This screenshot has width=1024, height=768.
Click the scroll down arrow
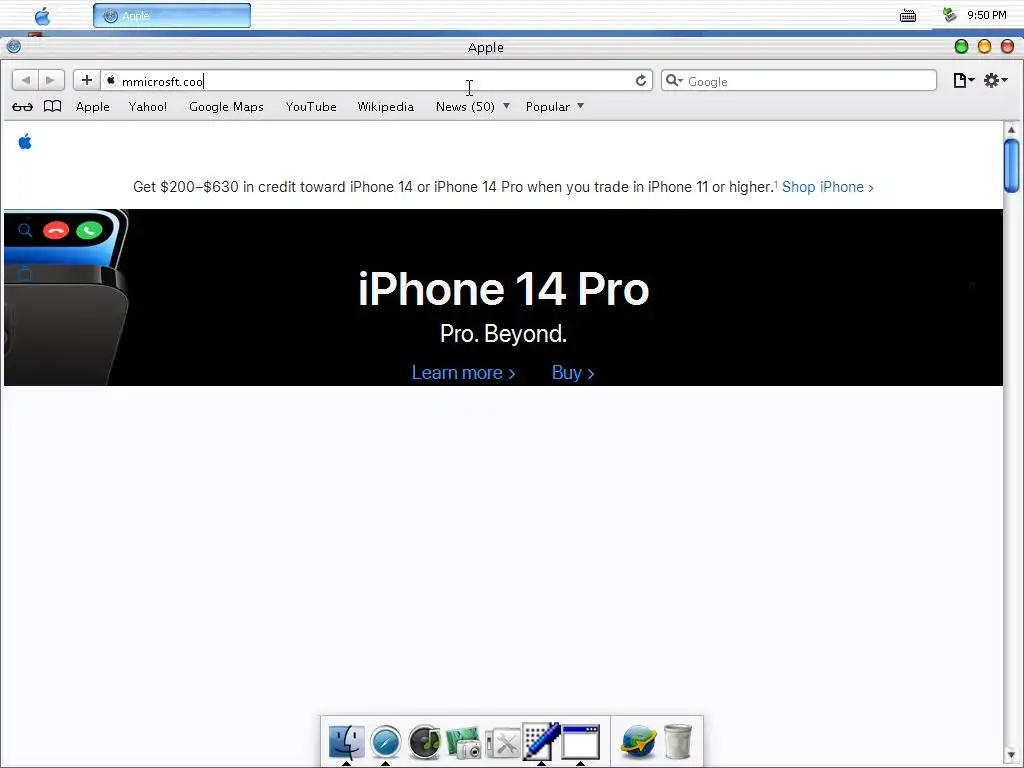pos(1011,756)
